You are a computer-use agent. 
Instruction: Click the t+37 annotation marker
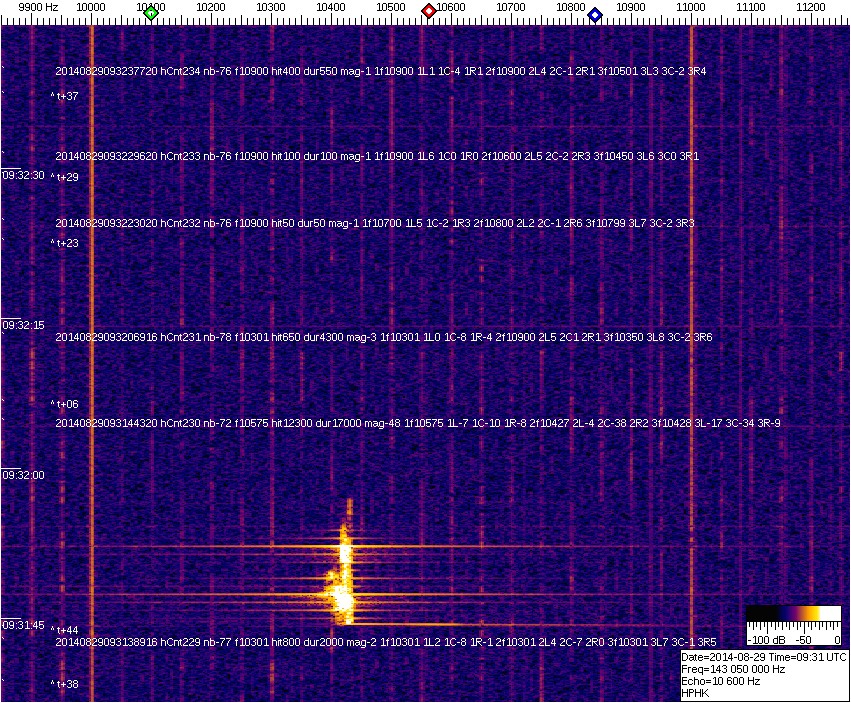click(x=65, y=97)
